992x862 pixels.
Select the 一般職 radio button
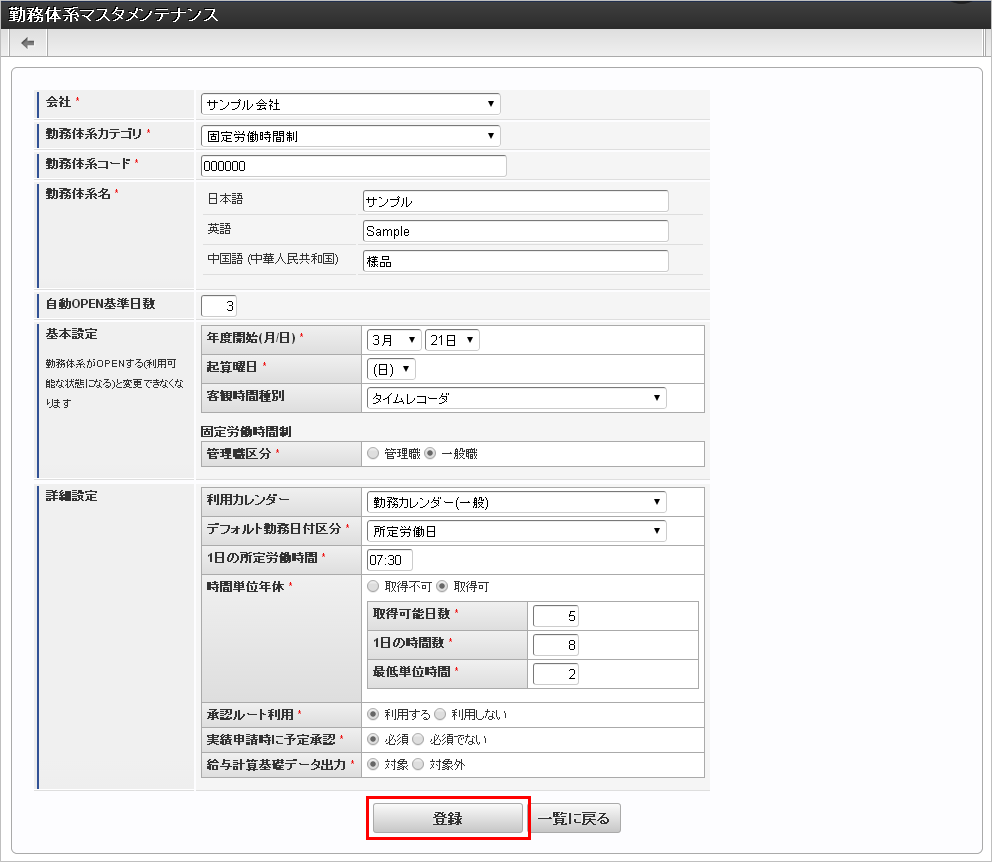(430, 453)
